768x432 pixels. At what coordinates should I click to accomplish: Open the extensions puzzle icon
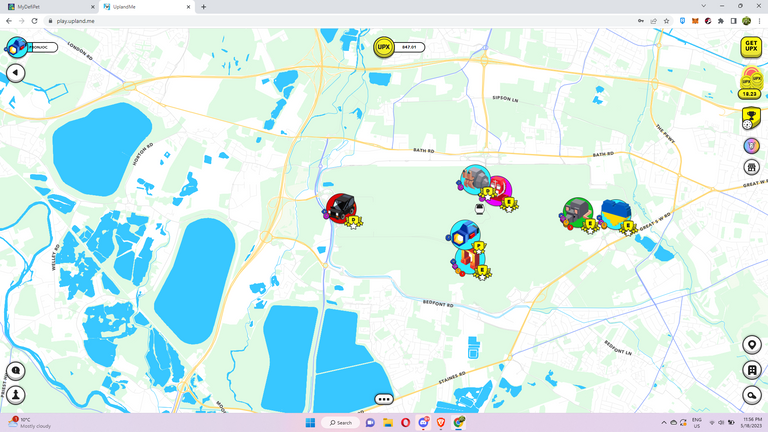[x=720, y=21]
